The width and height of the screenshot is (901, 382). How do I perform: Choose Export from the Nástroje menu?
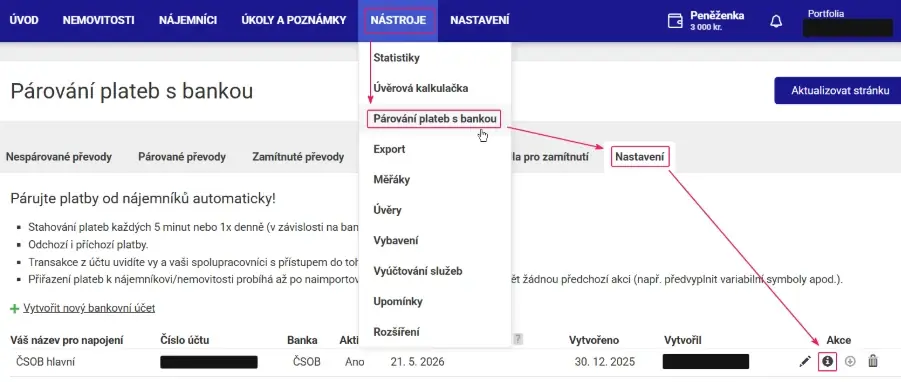(389, 149)
